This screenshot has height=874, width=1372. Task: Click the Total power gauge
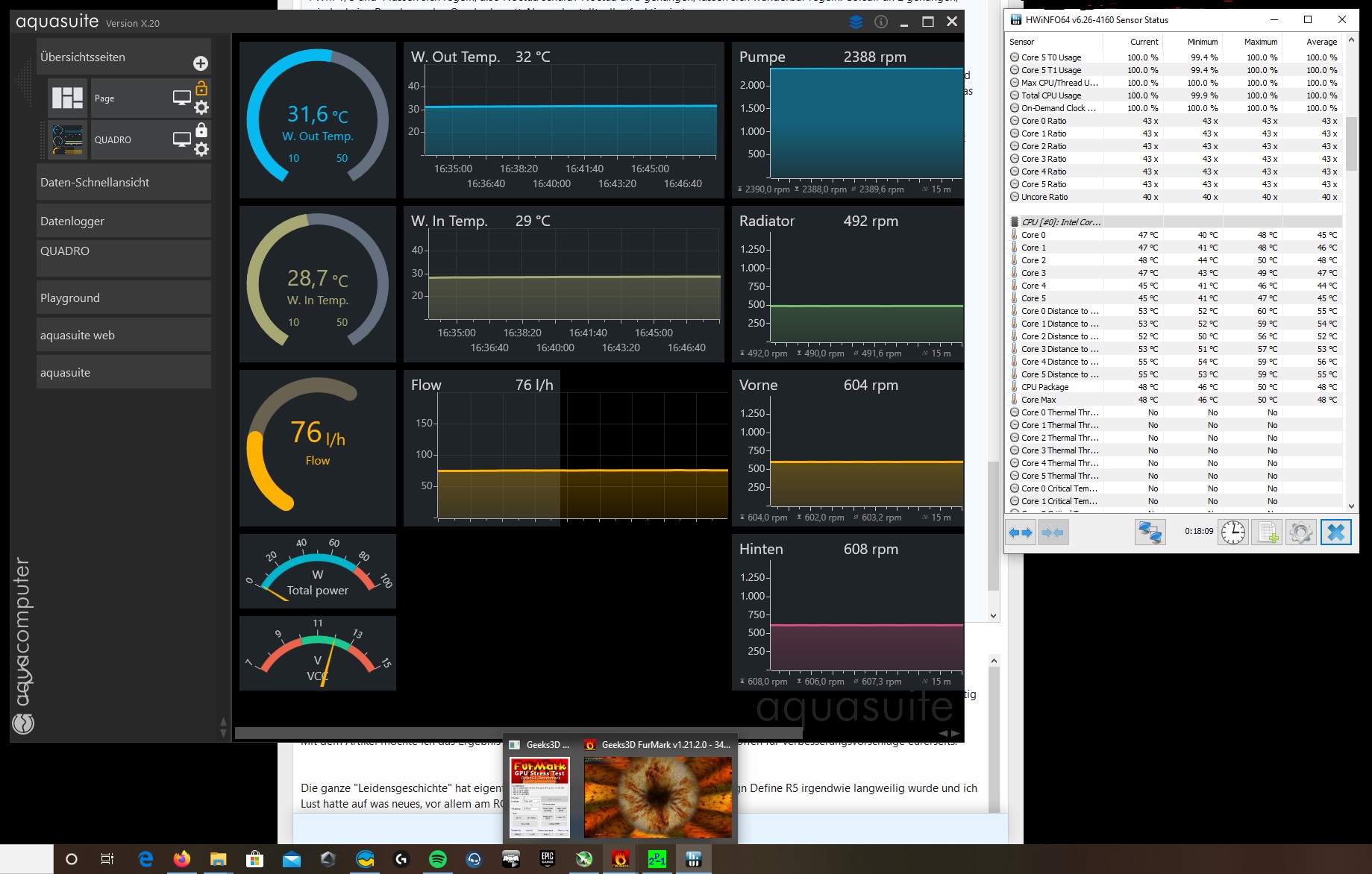pyautogui.click(x=318, y=570)
